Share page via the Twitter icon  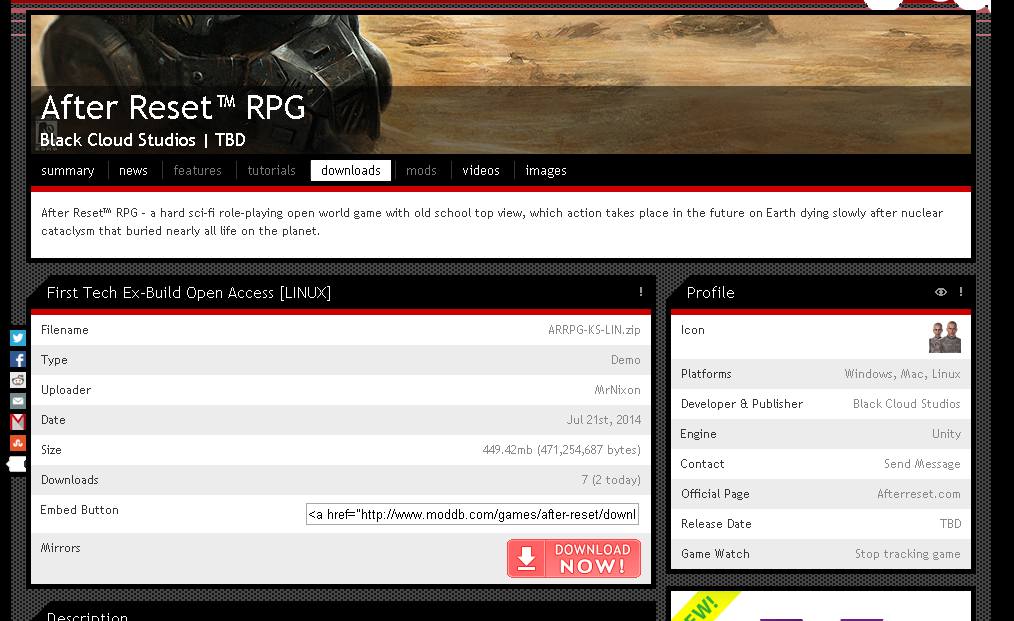17,338
